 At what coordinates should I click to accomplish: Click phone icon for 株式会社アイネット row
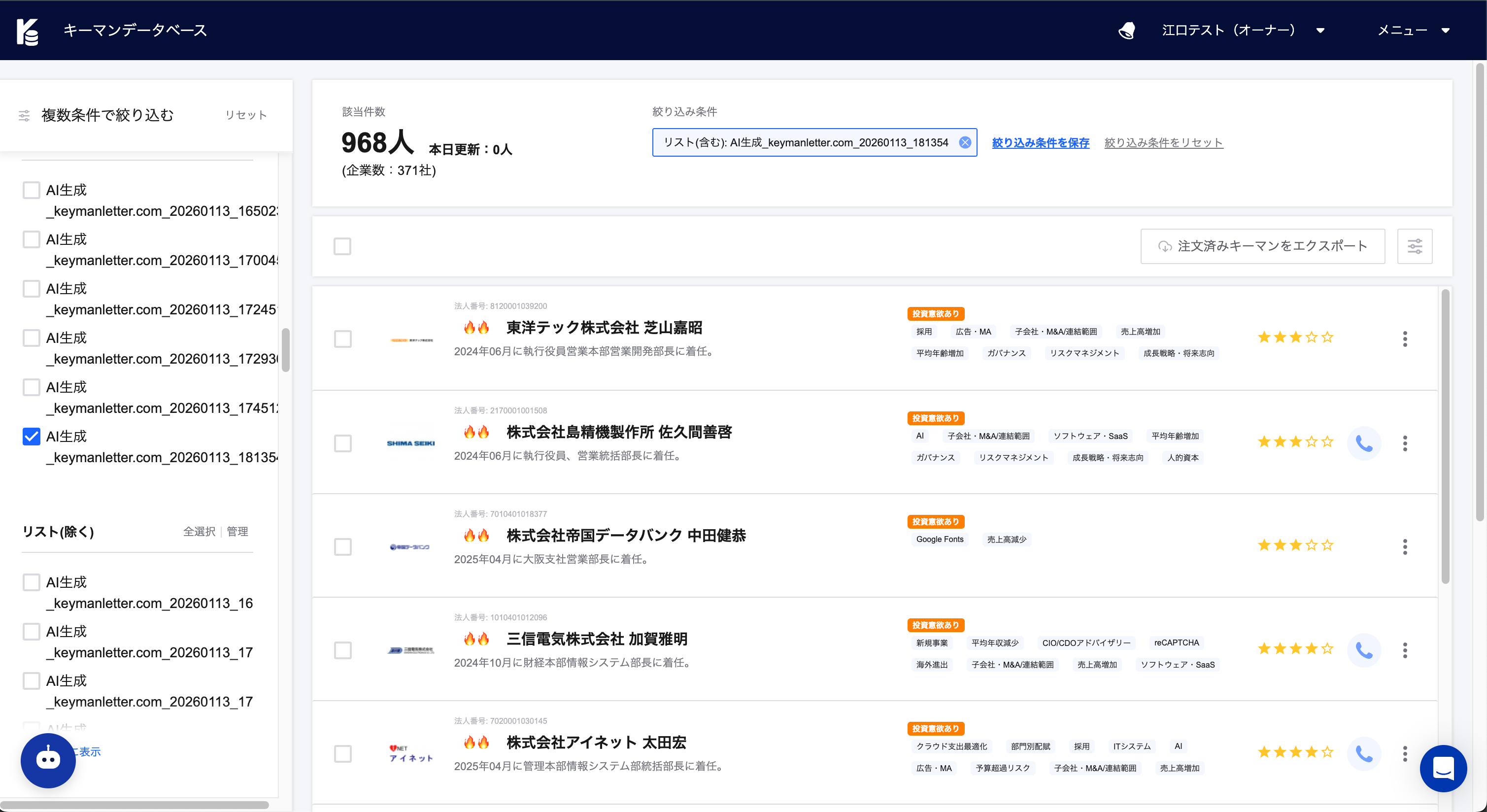click(1363, 753)
